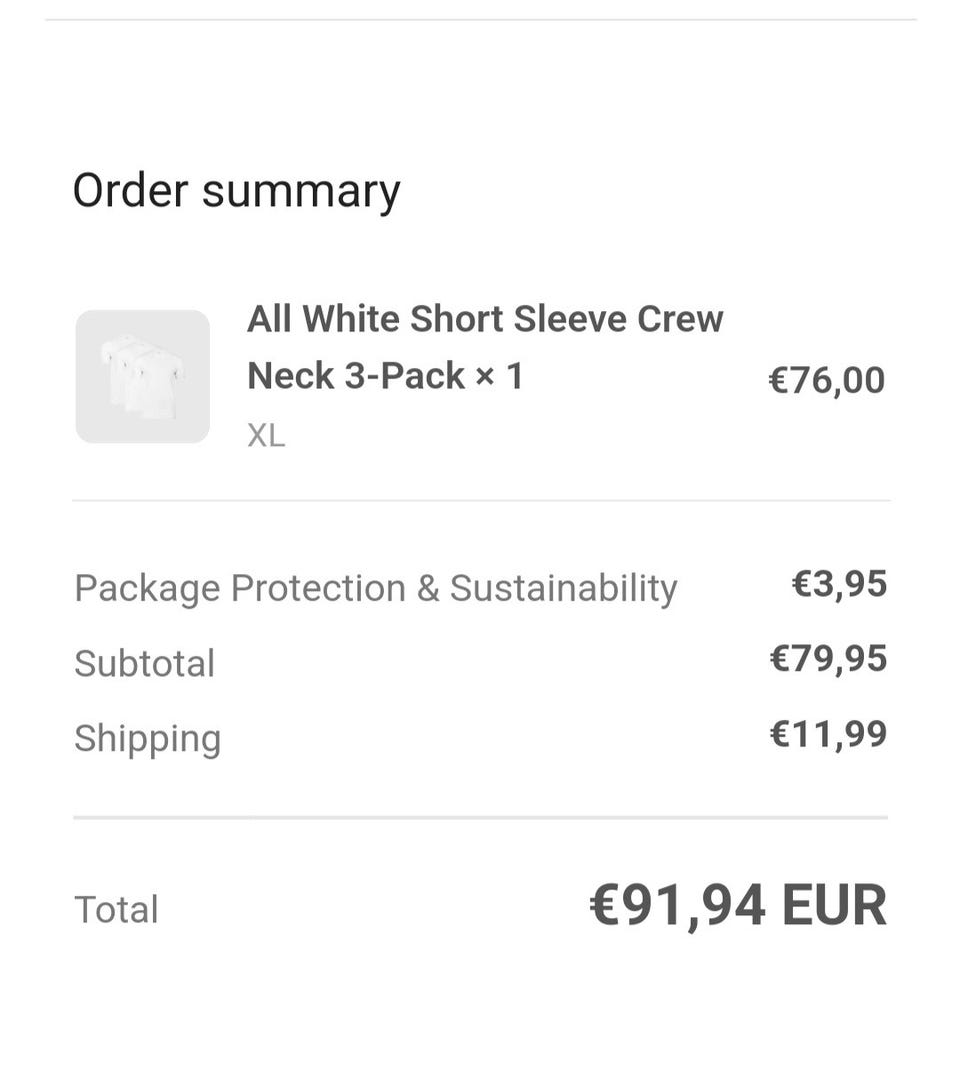Click the Total label

point(116,909)
